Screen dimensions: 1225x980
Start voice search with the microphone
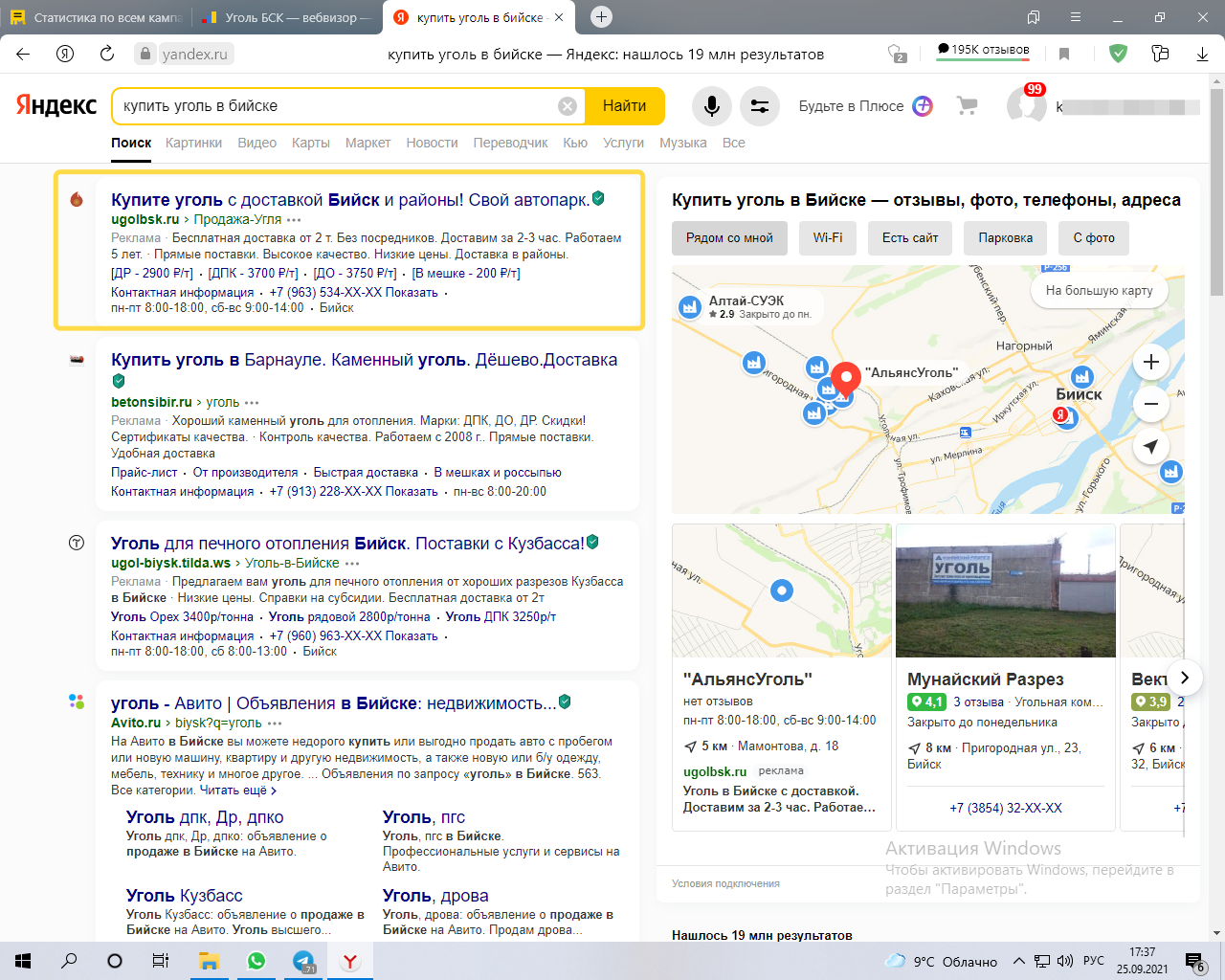pyautogui.click(x=712, y=106)
